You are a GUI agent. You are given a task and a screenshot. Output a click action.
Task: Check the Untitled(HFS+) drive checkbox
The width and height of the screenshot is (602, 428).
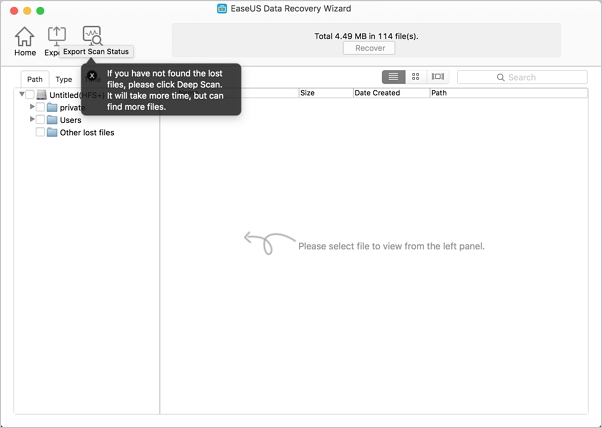click(30, 94)
